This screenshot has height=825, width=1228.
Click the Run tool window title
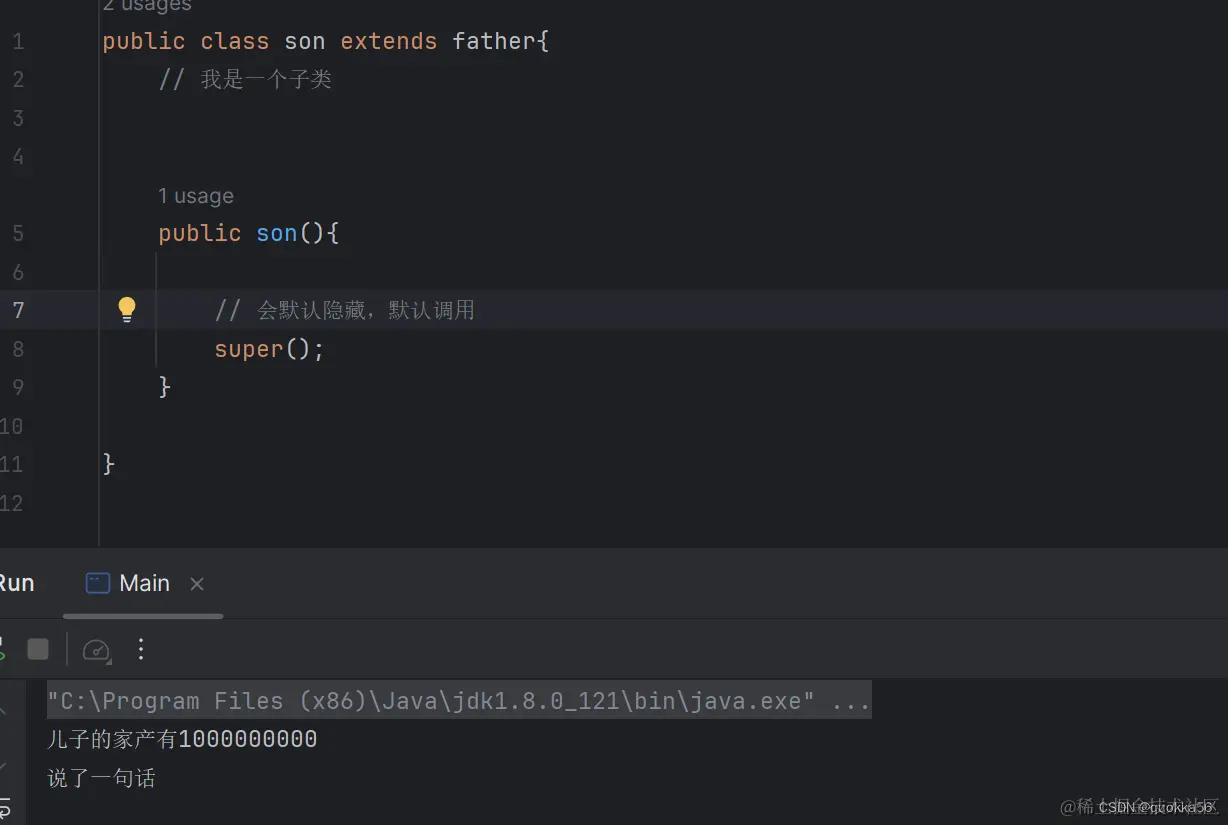[x=16, y=583]
